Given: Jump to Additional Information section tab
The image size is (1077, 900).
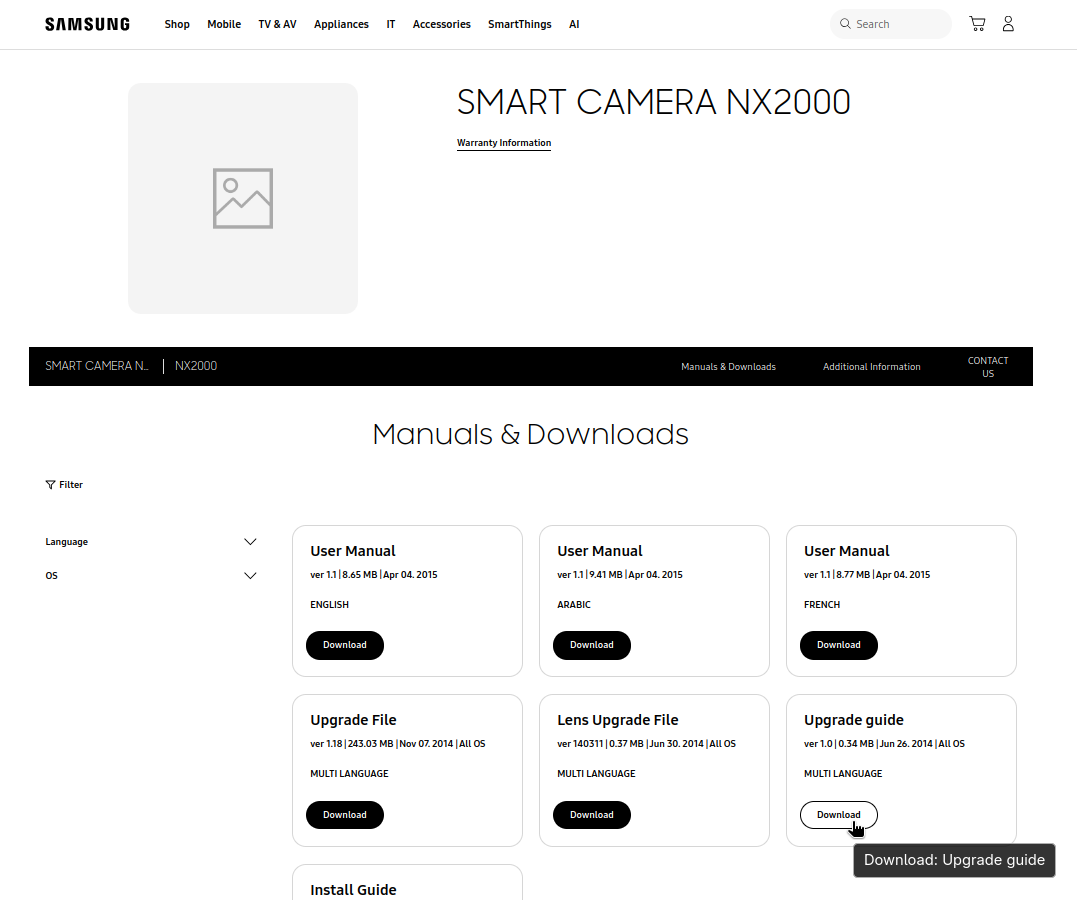Looking at the screenshot, I should [x=872, y=367].
